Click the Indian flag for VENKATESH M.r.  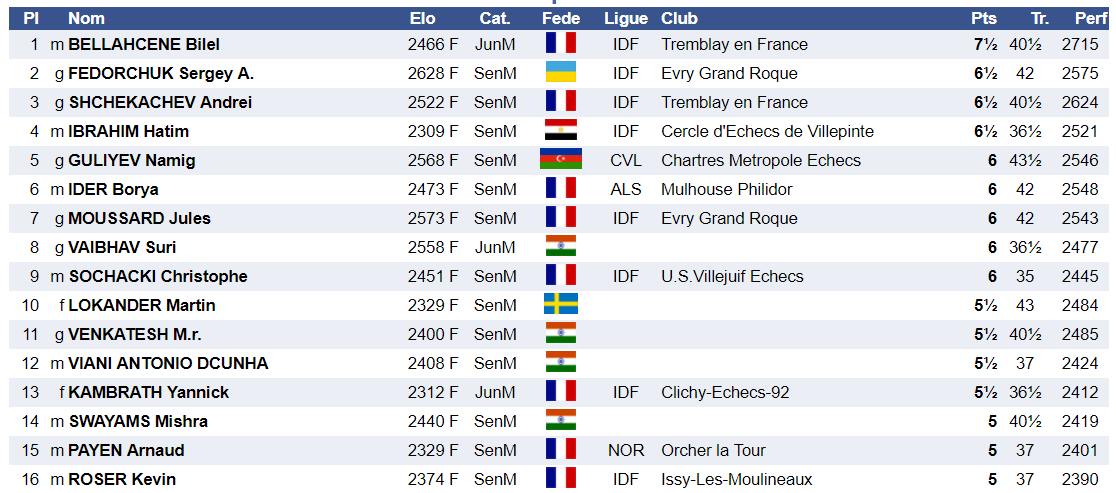561,334
